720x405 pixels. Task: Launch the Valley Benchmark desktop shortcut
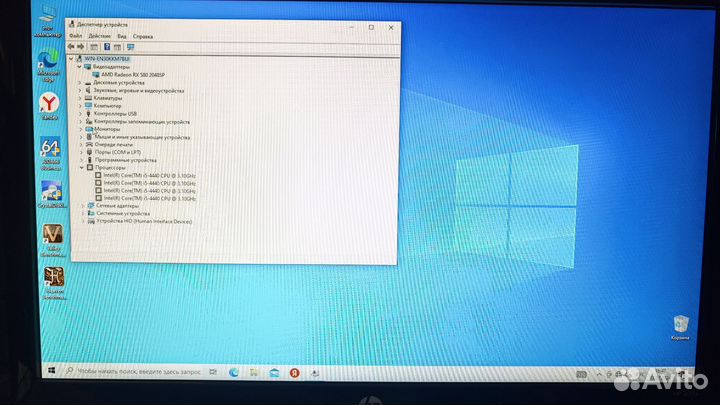click(53, 240)
